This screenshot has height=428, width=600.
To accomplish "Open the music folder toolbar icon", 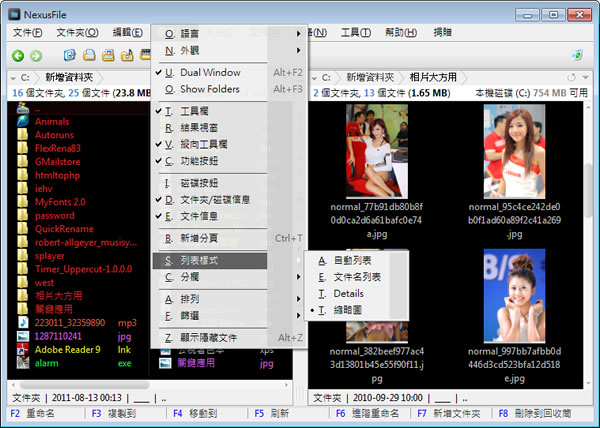I will 127,55.
